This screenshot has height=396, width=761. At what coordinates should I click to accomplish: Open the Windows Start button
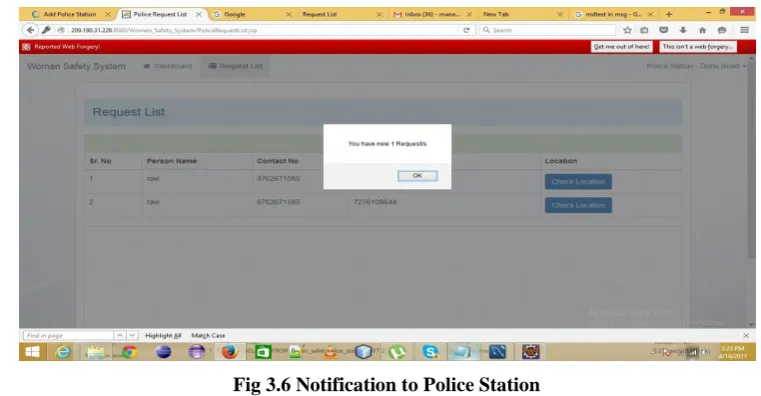32,352
